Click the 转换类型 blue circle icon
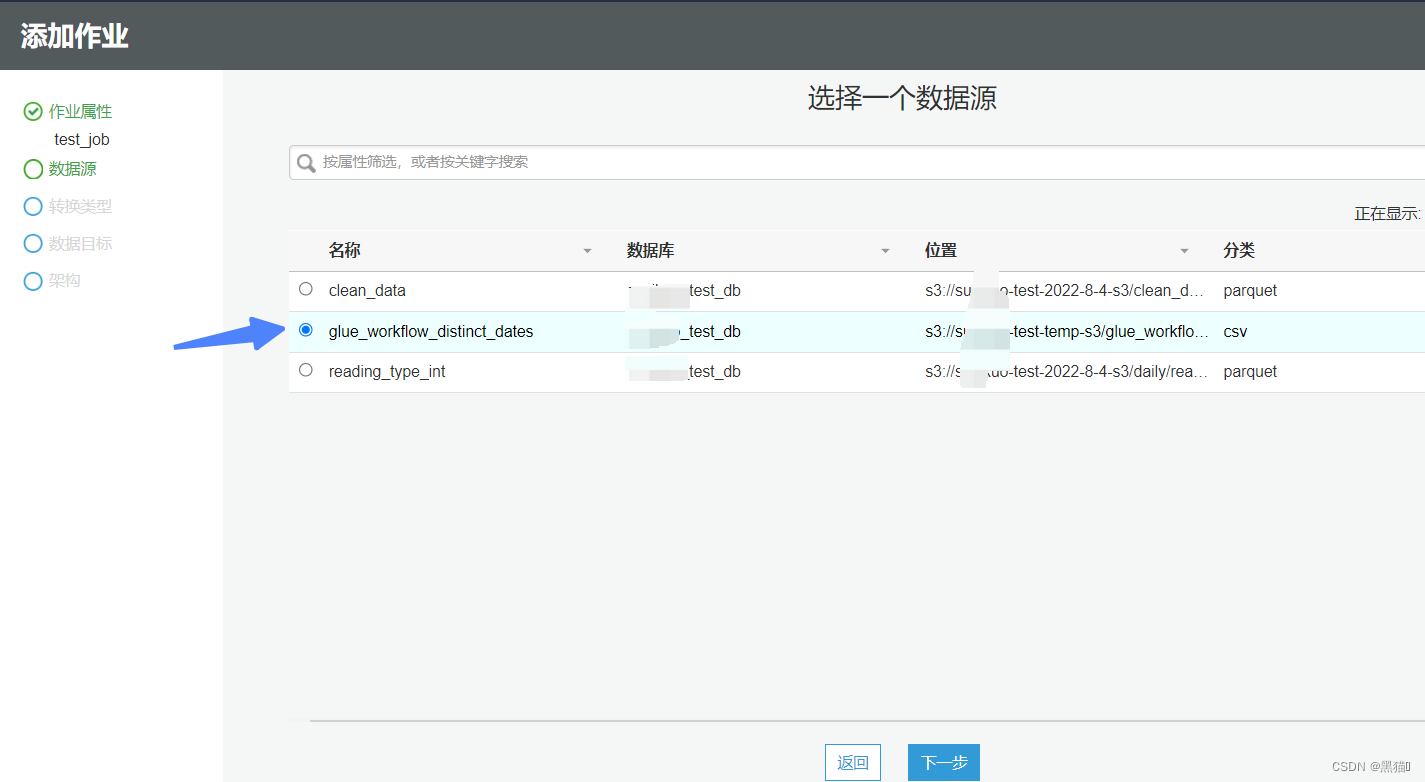The height and width of the screenshot is (782, 1425). pos(33,207)
